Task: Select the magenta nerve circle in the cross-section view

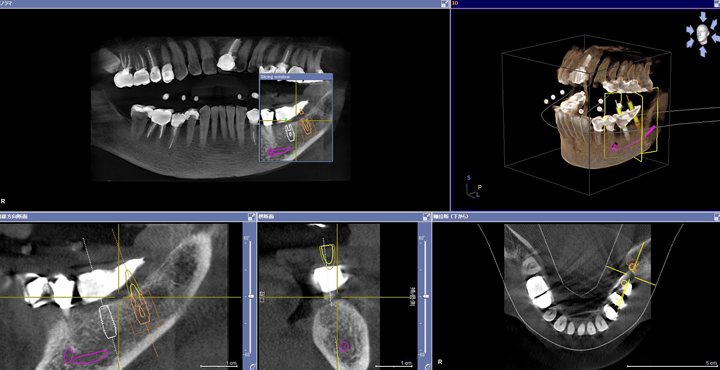Action: point(344,346)
